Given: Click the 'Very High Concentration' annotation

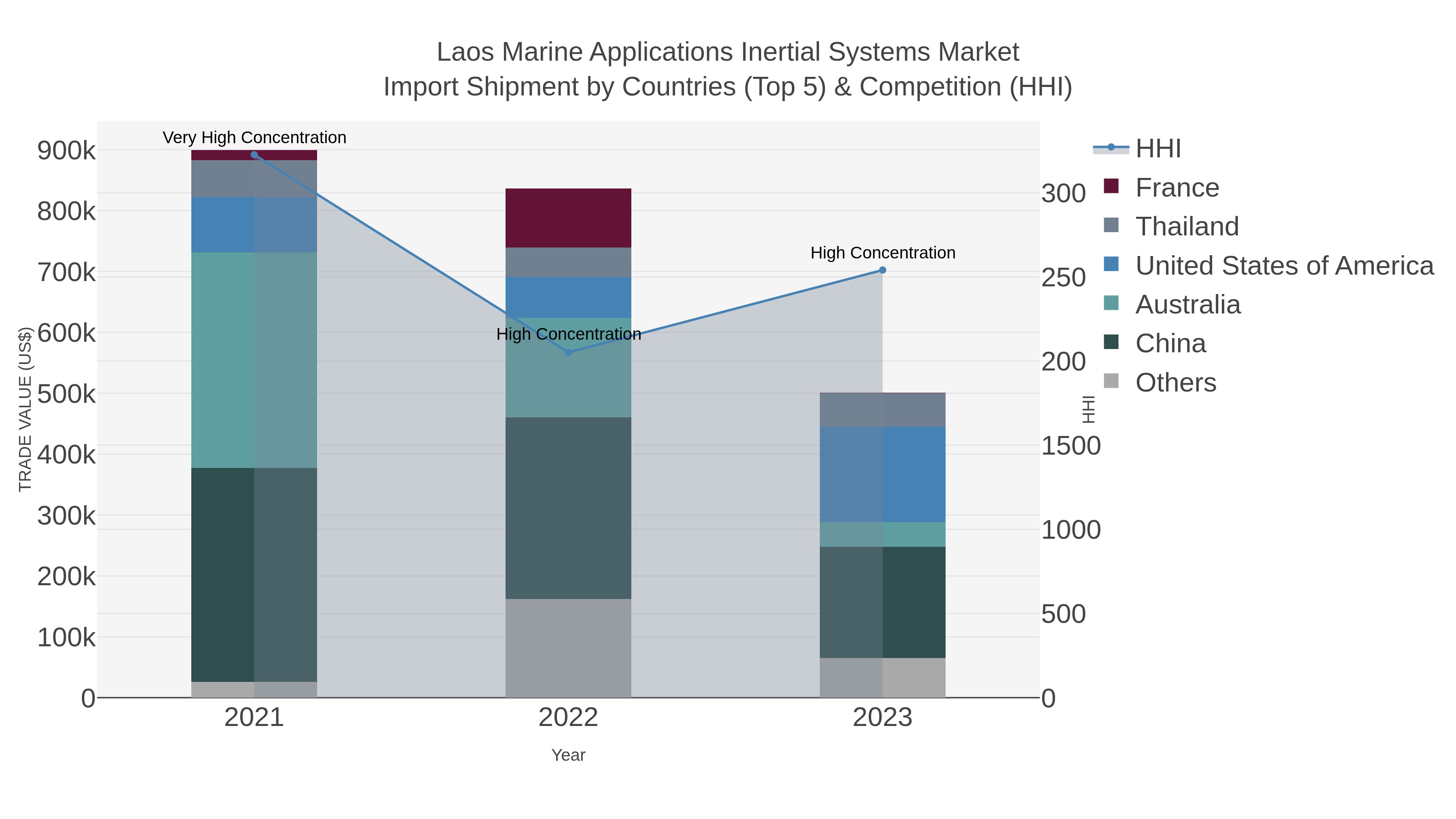Looking at the screenshot, I should coord(254,138).
